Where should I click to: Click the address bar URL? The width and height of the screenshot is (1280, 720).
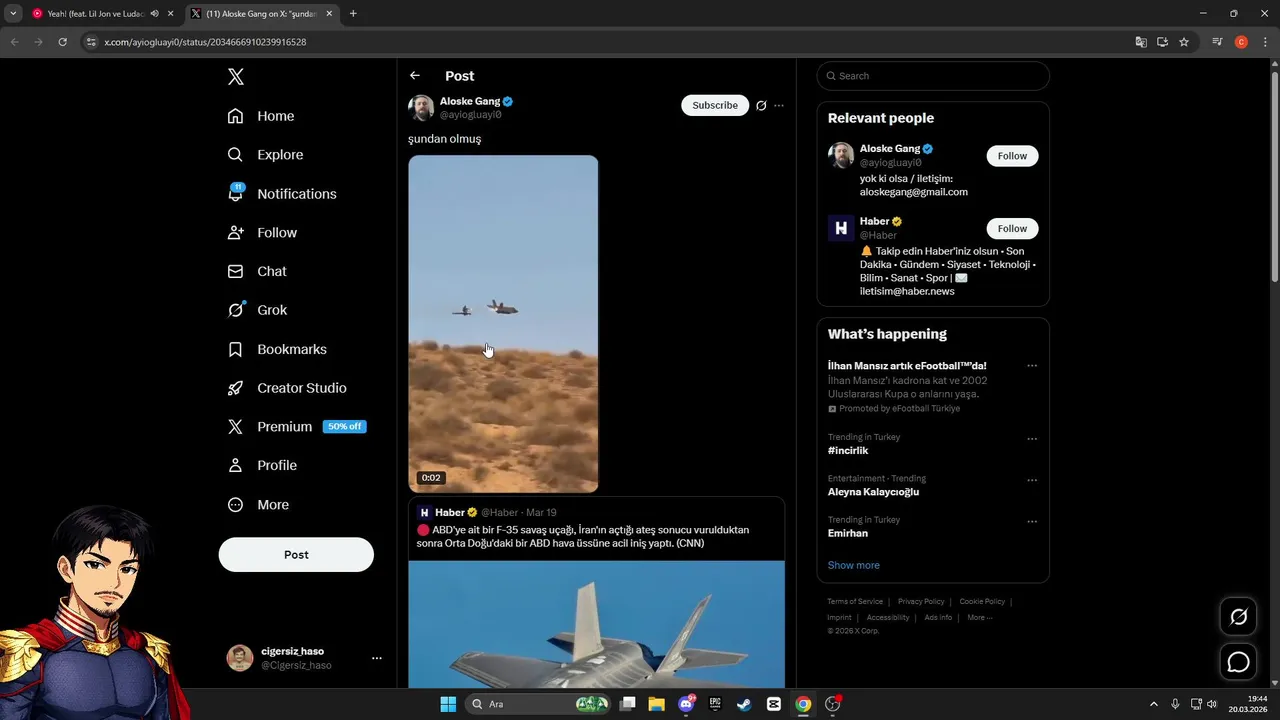click(206, 42)
